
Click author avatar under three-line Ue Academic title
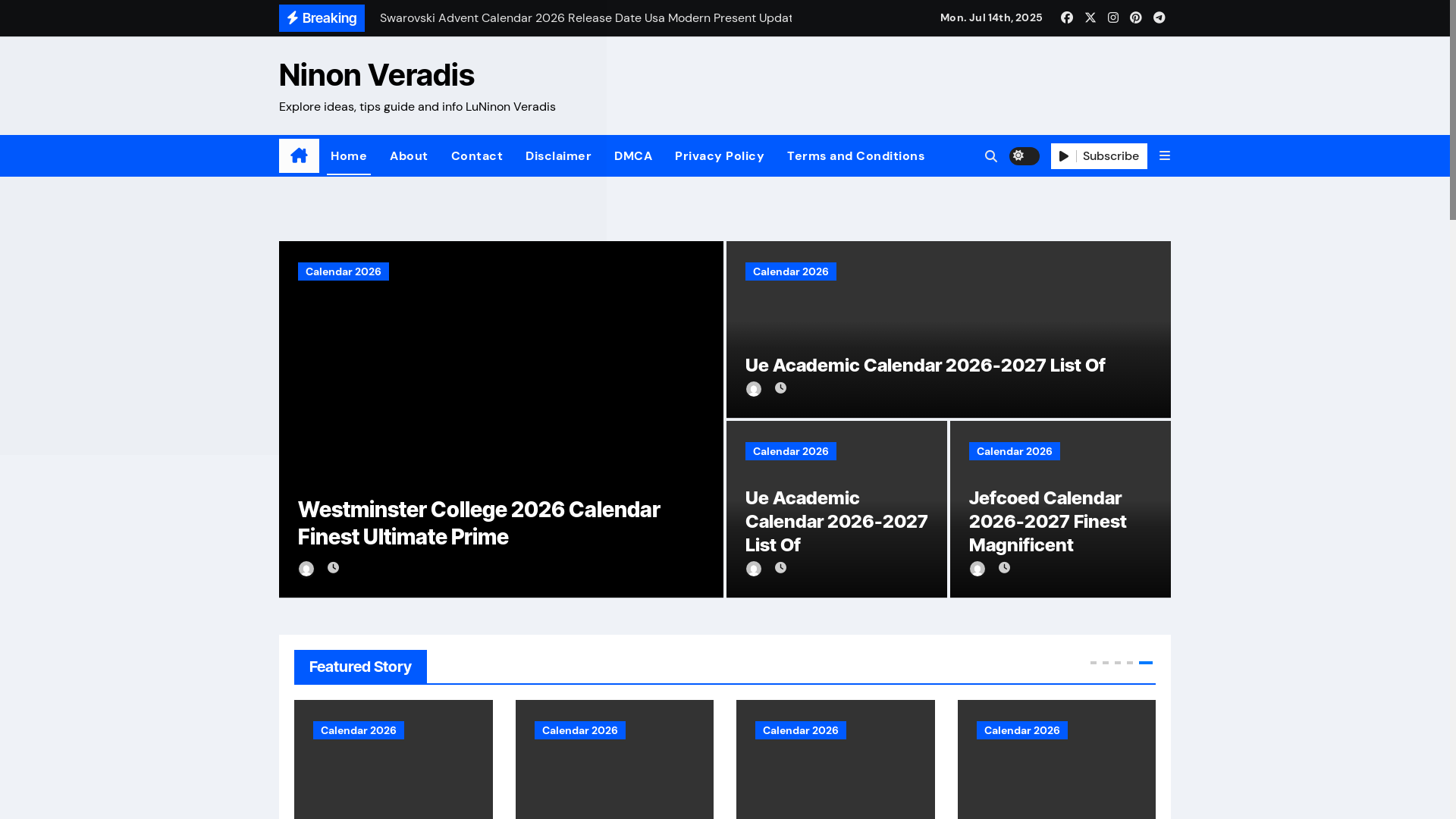(754, 569)
